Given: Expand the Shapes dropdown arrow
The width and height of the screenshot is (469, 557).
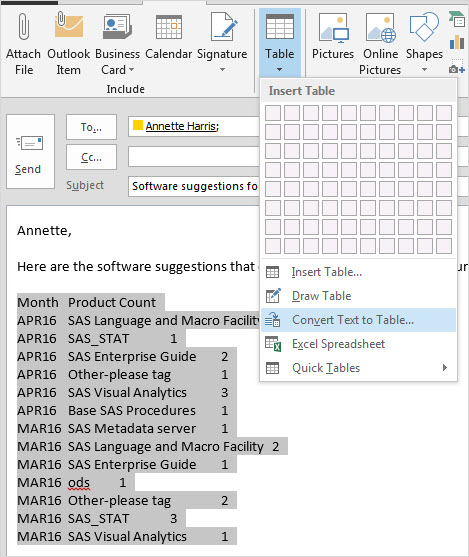Looking at the screenshot, I should [424, 70].
